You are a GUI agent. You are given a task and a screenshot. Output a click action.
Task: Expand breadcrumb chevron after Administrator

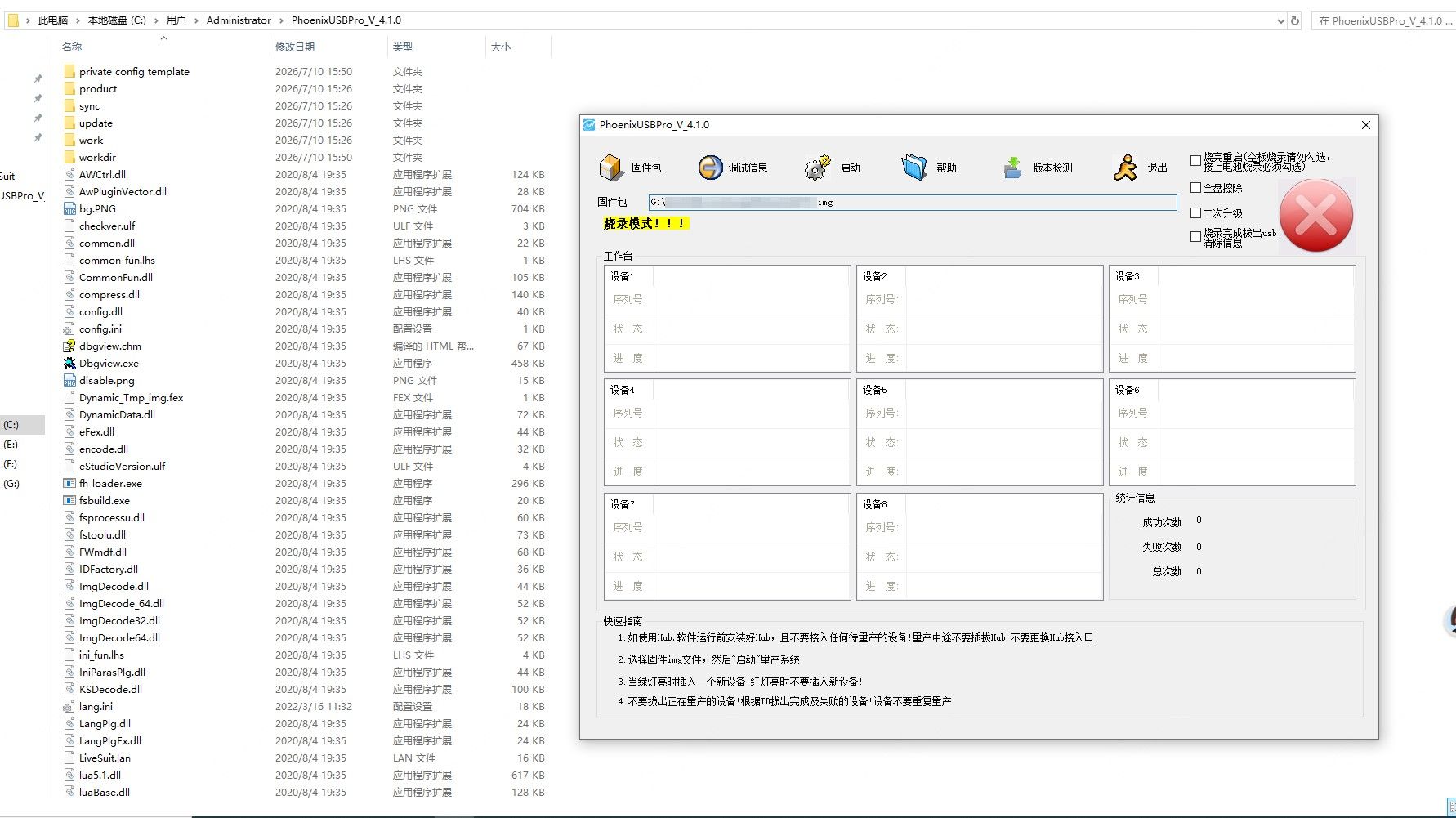282,20
